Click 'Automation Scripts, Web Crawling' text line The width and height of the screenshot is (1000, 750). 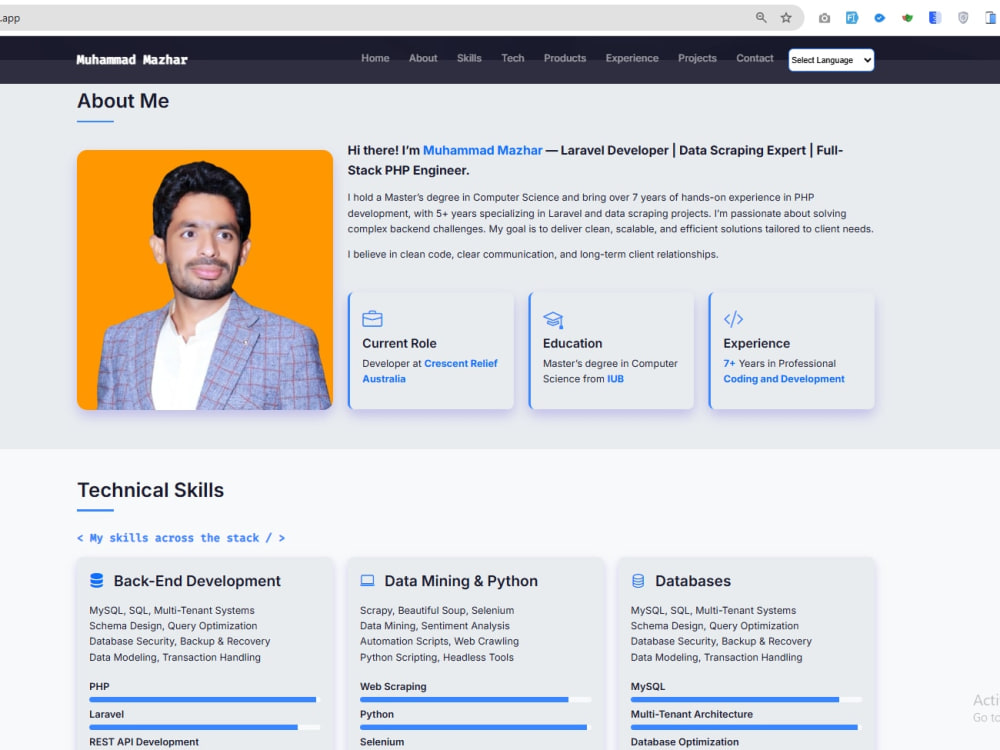(x=439, y=642)
